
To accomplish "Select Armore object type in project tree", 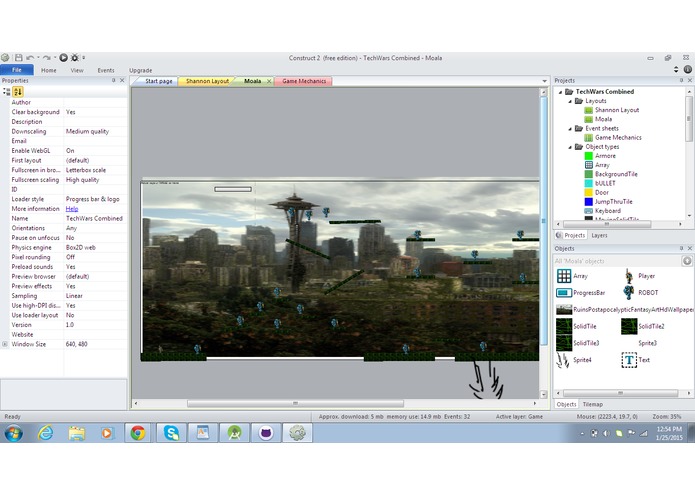I will pos(605,156).
